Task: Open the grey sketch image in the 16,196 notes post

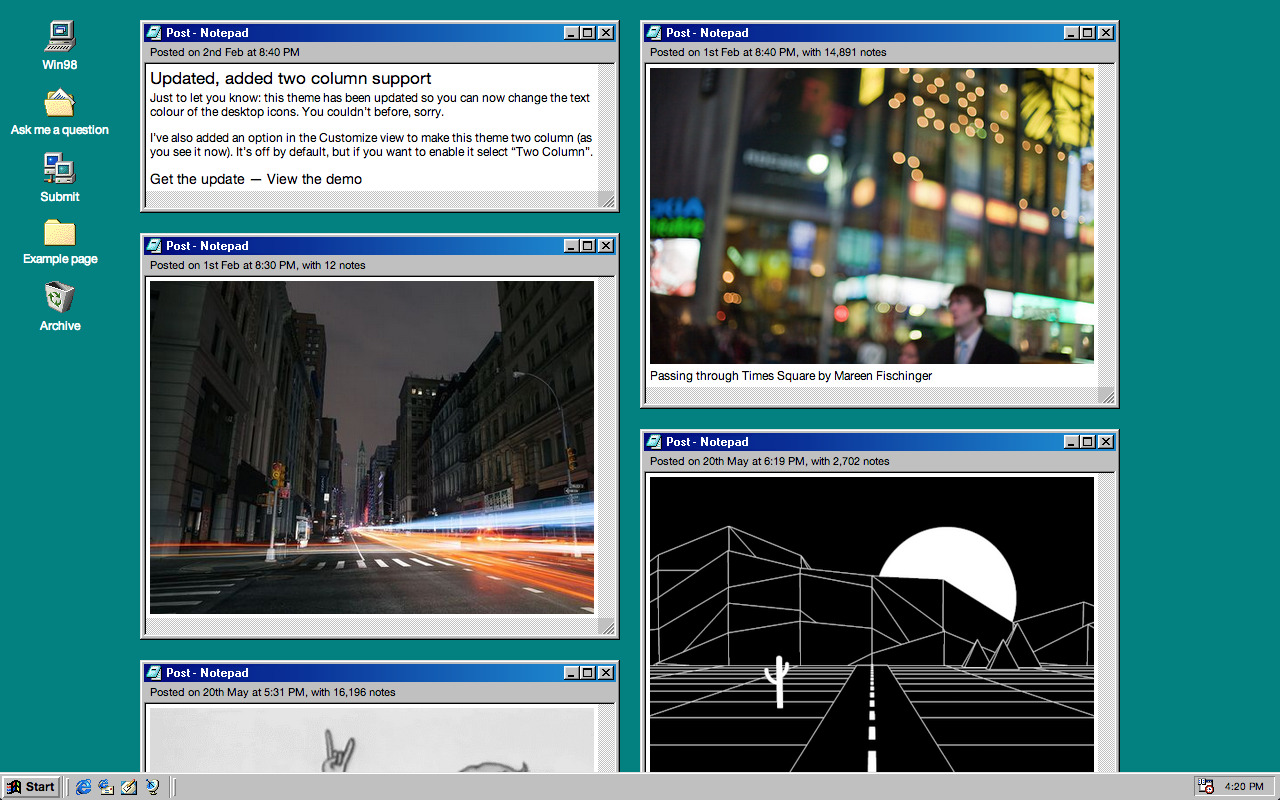Action: click(372, 740)
